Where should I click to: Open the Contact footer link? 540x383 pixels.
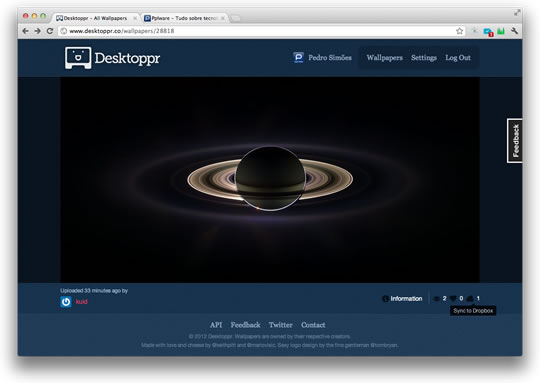(x=313, y=325)
